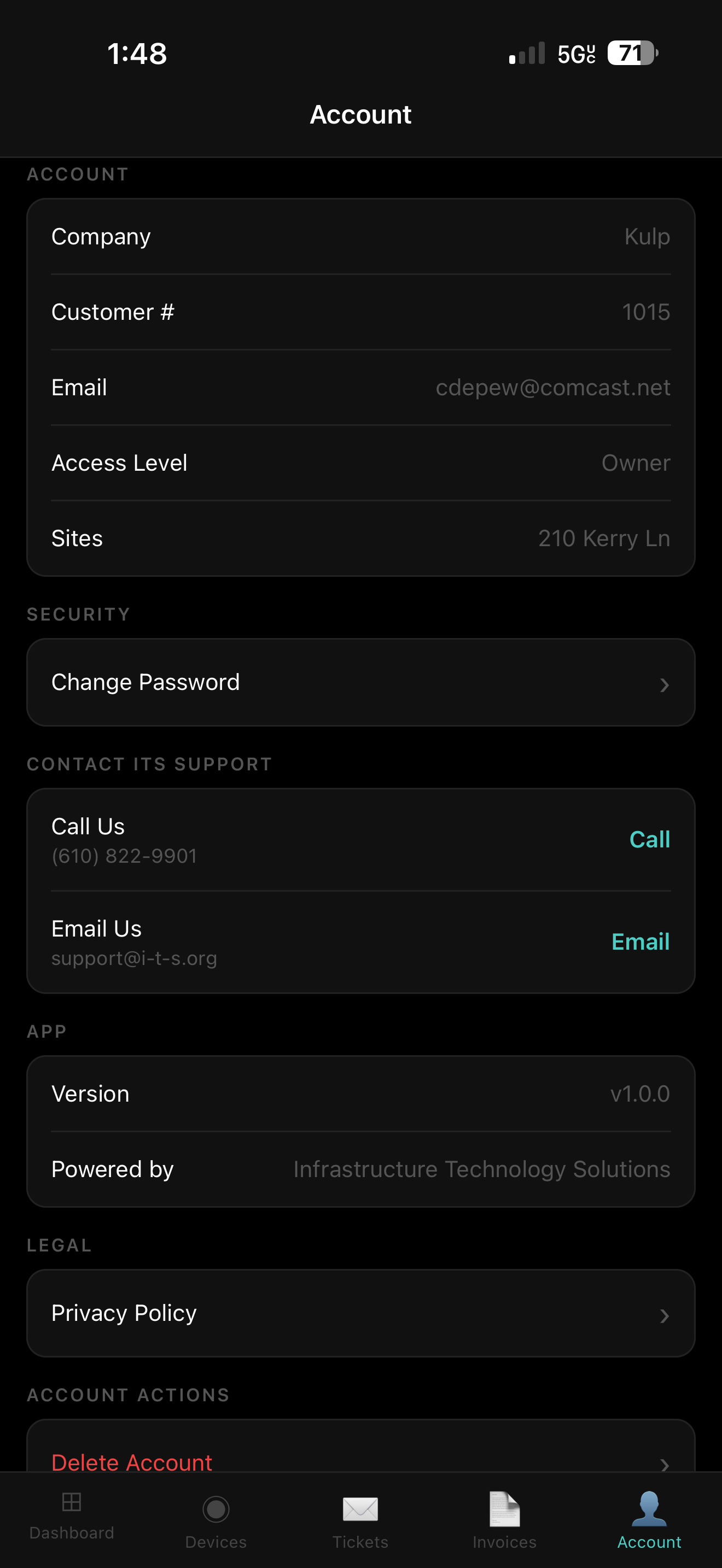Tap the Devices circle icon
This screenshot has width=722, height=1568.
point(216,1510)
